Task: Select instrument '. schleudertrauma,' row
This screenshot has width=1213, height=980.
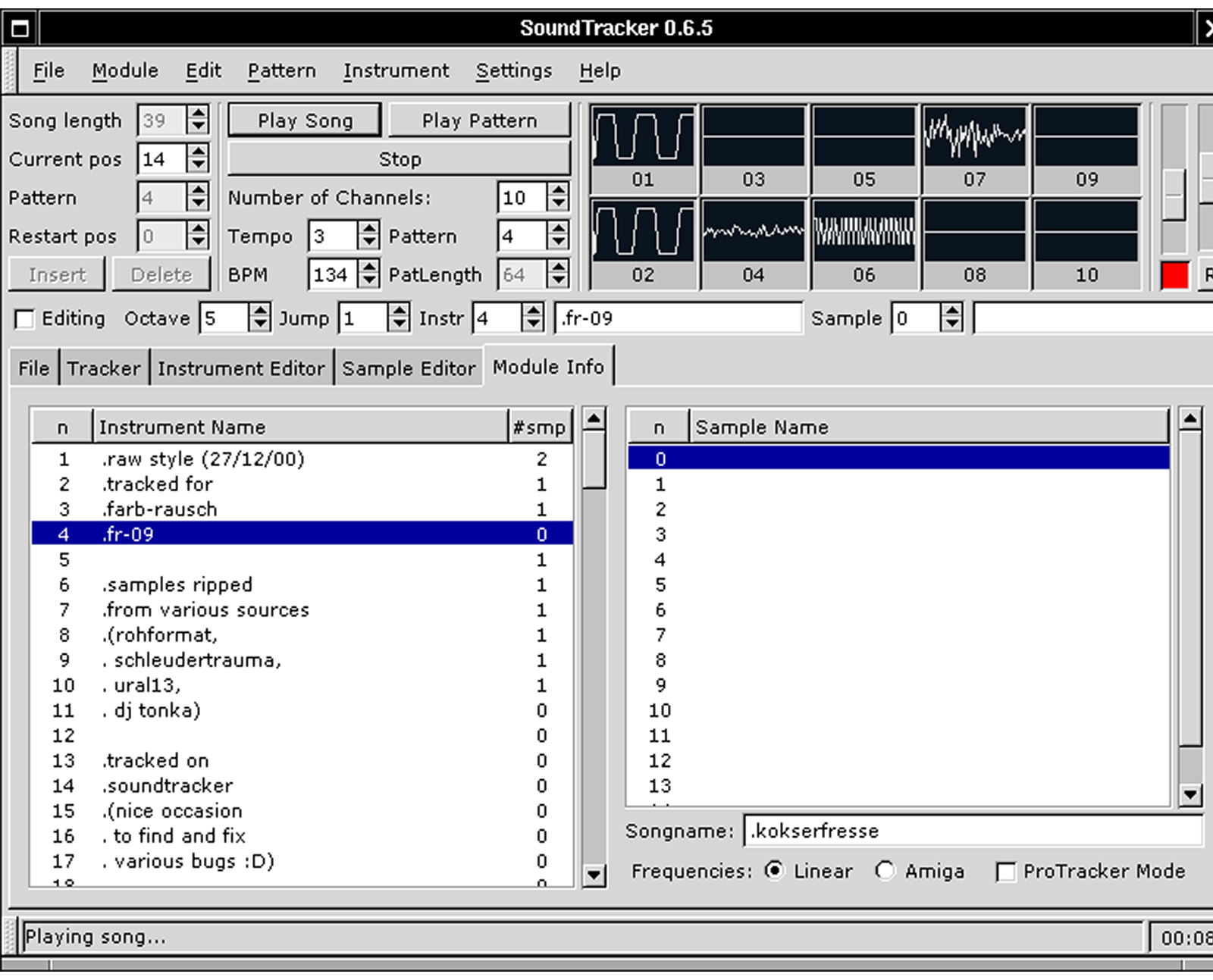Action: [302, 660]
